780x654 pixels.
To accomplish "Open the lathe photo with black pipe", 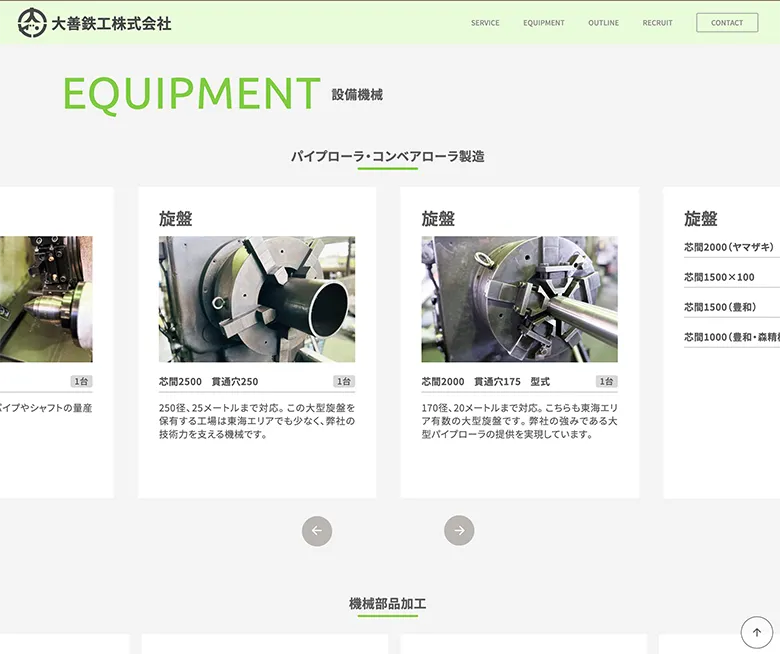I will 257,299.
